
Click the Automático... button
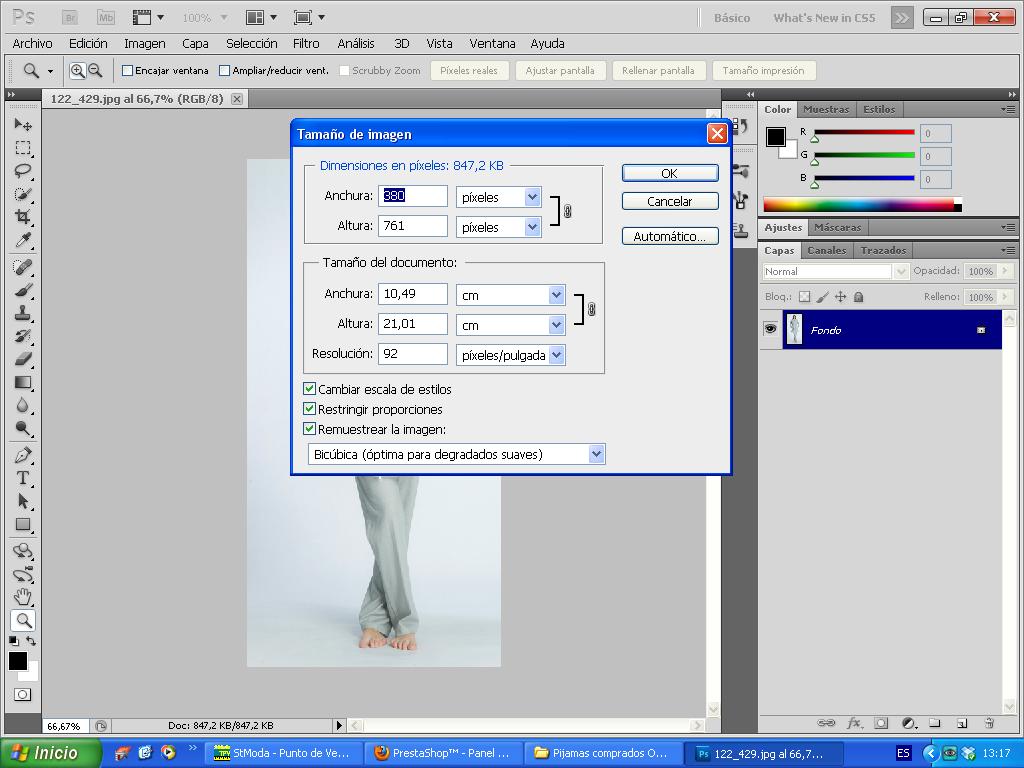click(669, 236)
